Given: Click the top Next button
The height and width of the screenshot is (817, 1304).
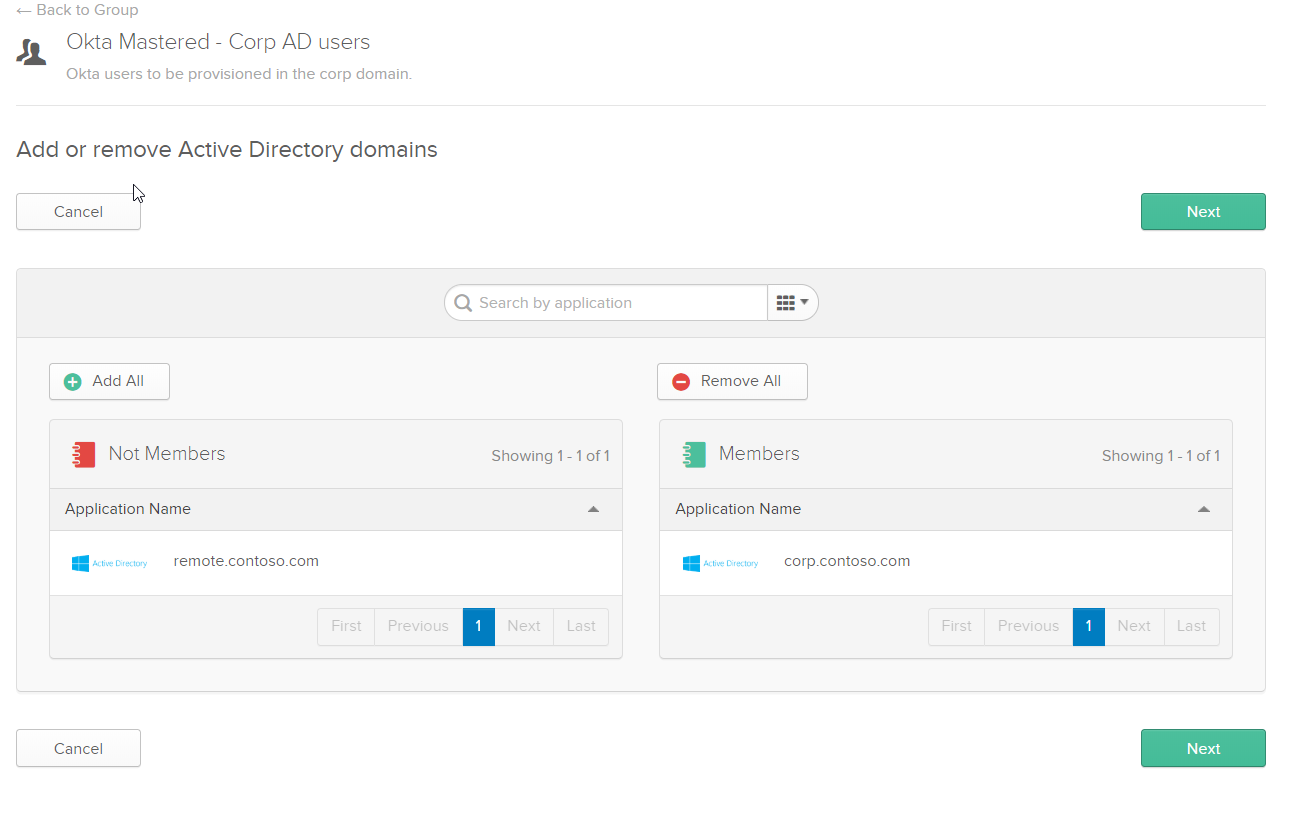Looking at the screenshot, I should (x=1203, y=212).
